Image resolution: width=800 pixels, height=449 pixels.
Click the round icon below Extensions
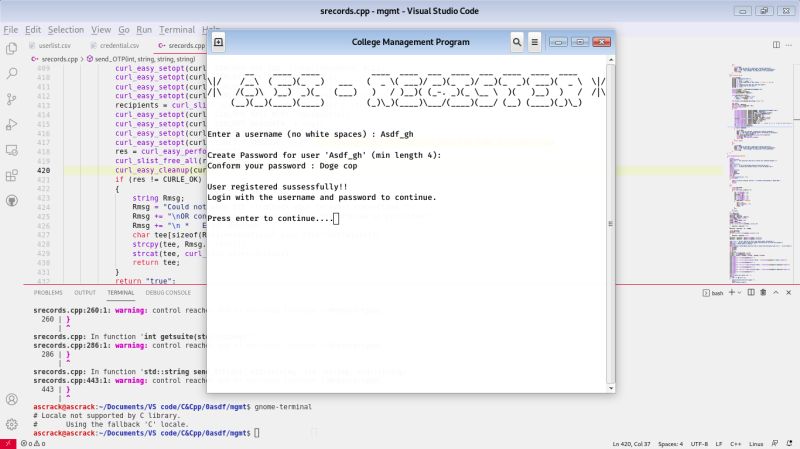coord(11,201)
